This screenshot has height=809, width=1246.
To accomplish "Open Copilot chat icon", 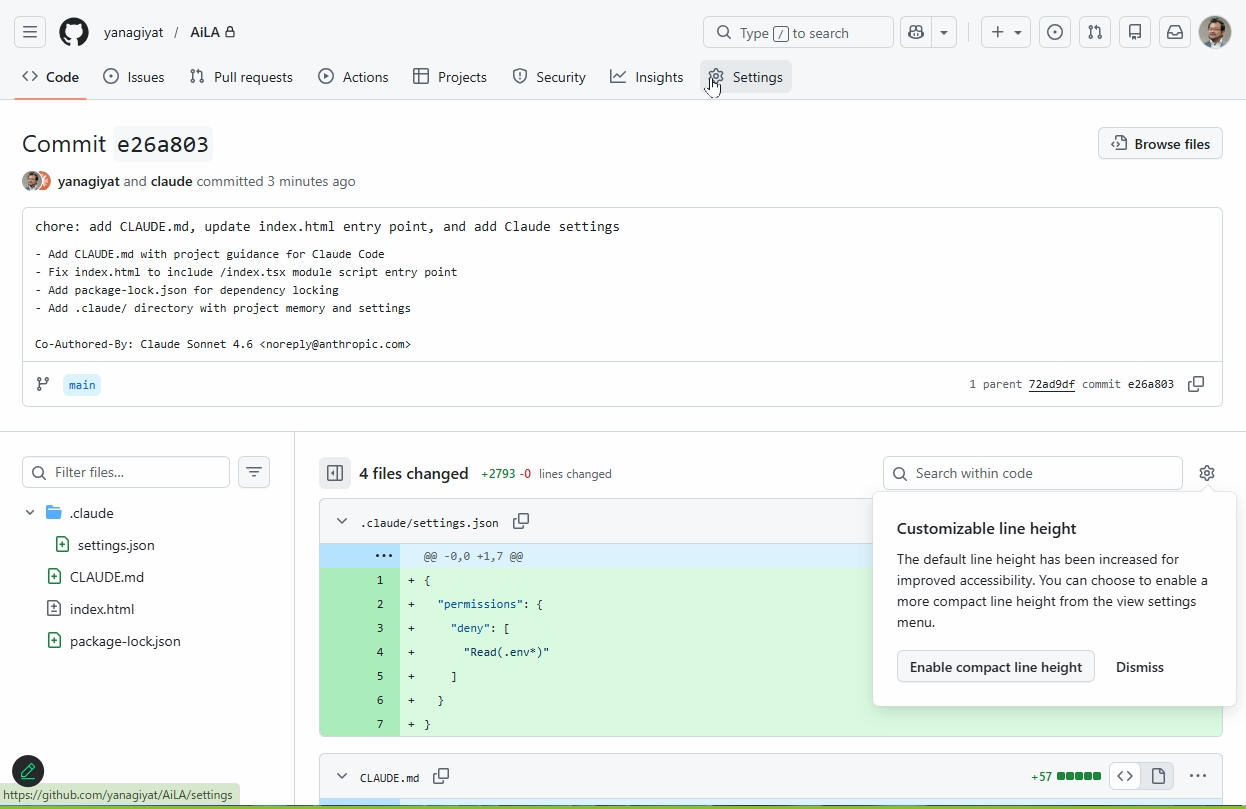I will pyautogui.click(x=915, y=32).
